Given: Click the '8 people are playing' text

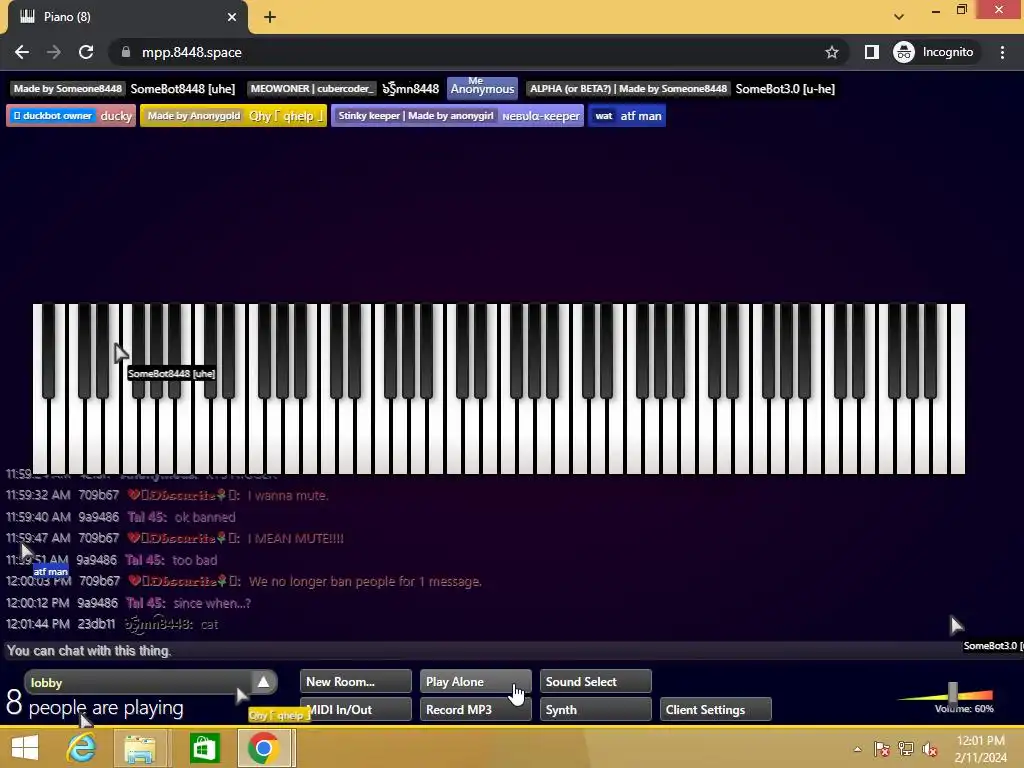Looking at the screenshot, I should pos(95,705).
